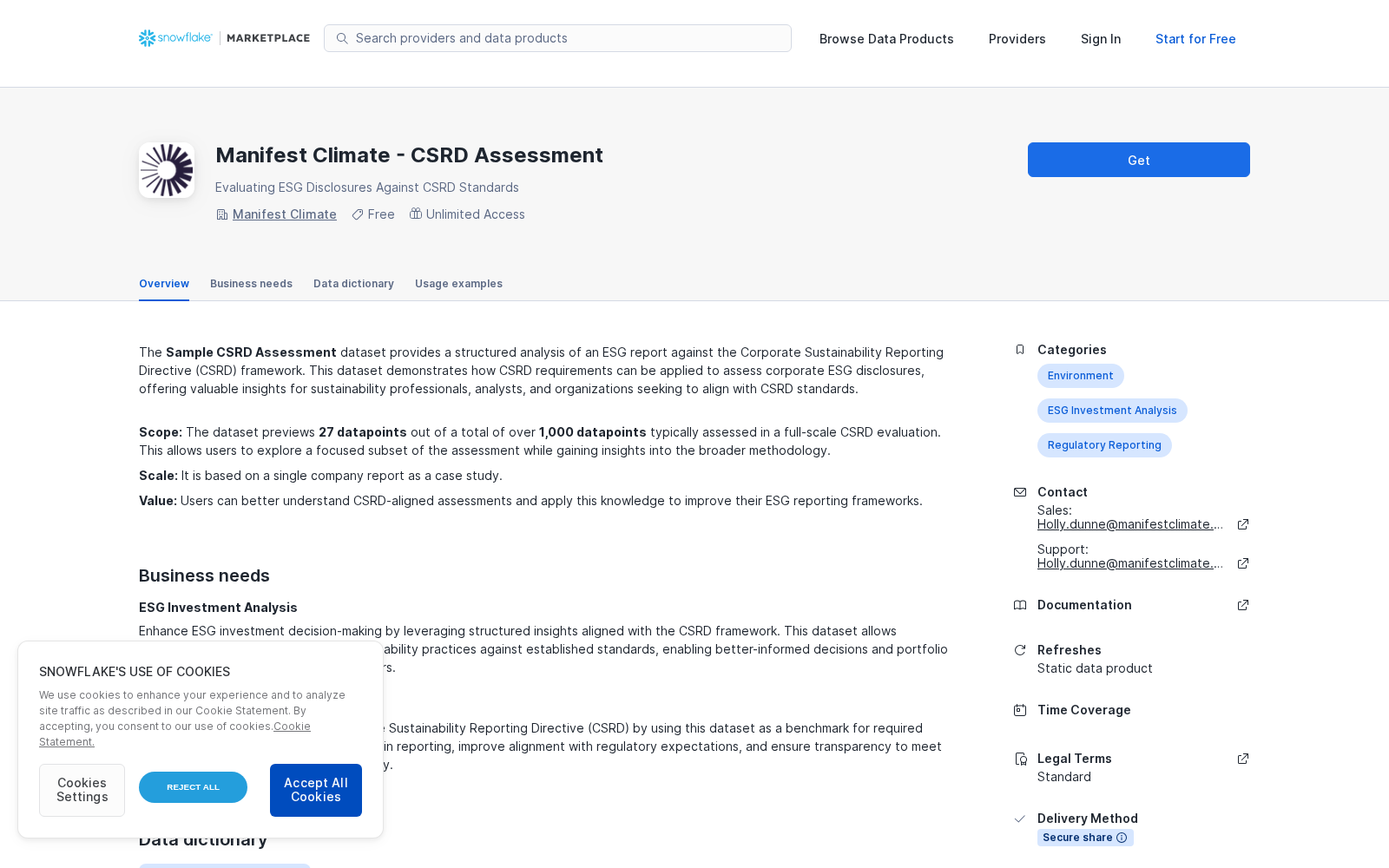Click Start for Free link

1195,39
